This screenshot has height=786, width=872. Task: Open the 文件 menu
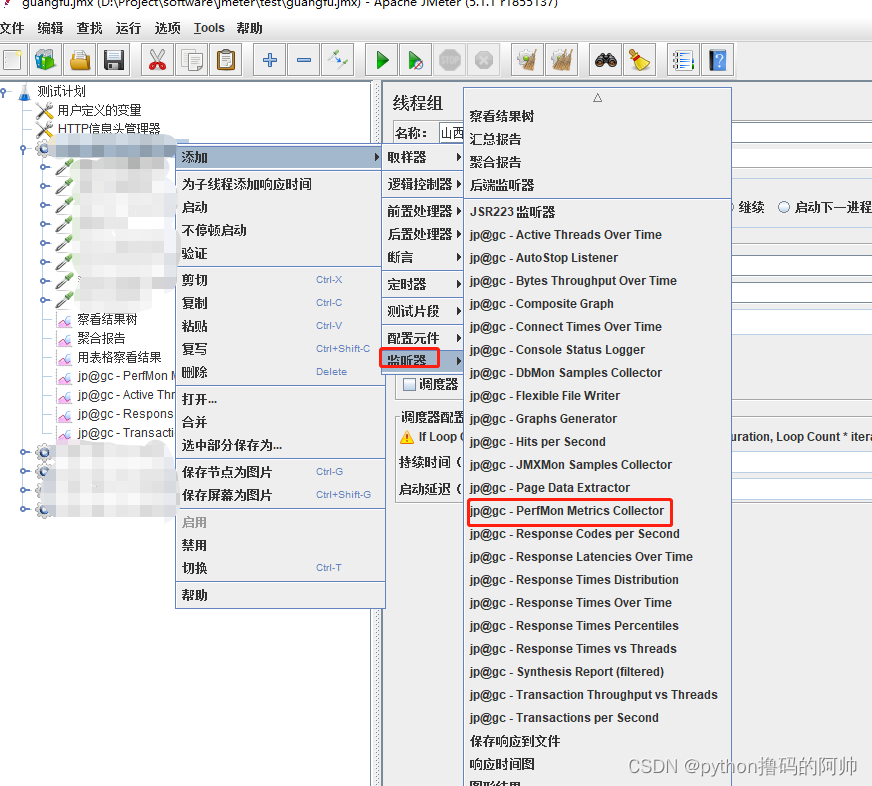click(x=12, y=28)
